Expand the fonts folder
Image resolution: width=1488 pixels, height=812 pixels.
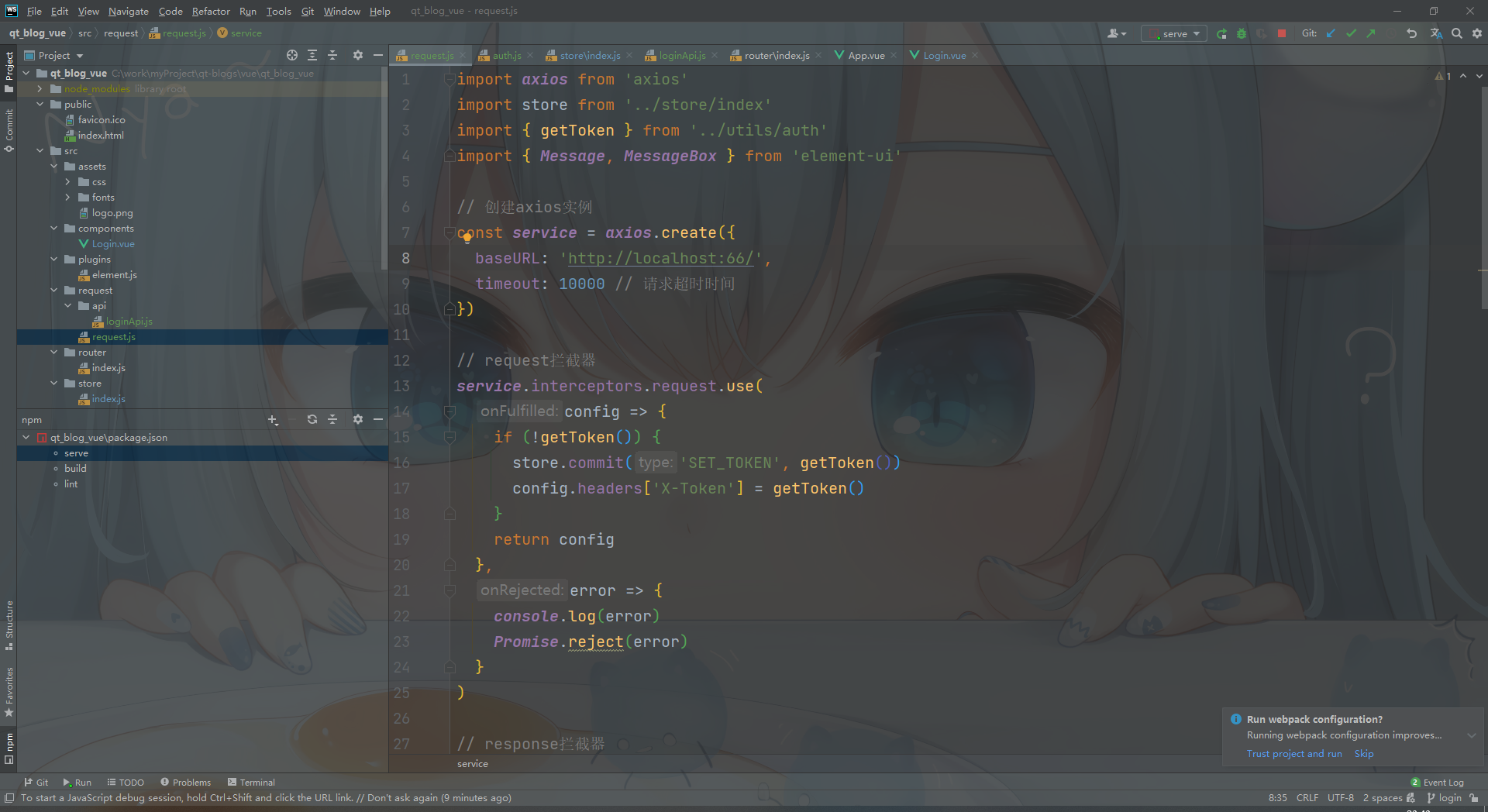pyautogui.click(x=67, y=198)
